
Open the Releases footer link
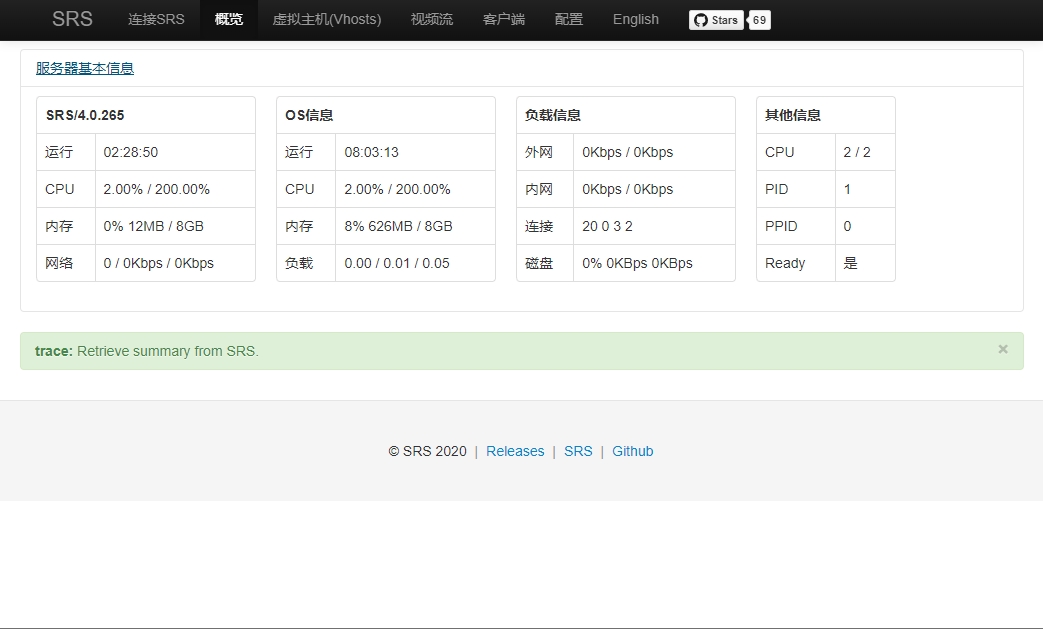[x=515, y=451]
